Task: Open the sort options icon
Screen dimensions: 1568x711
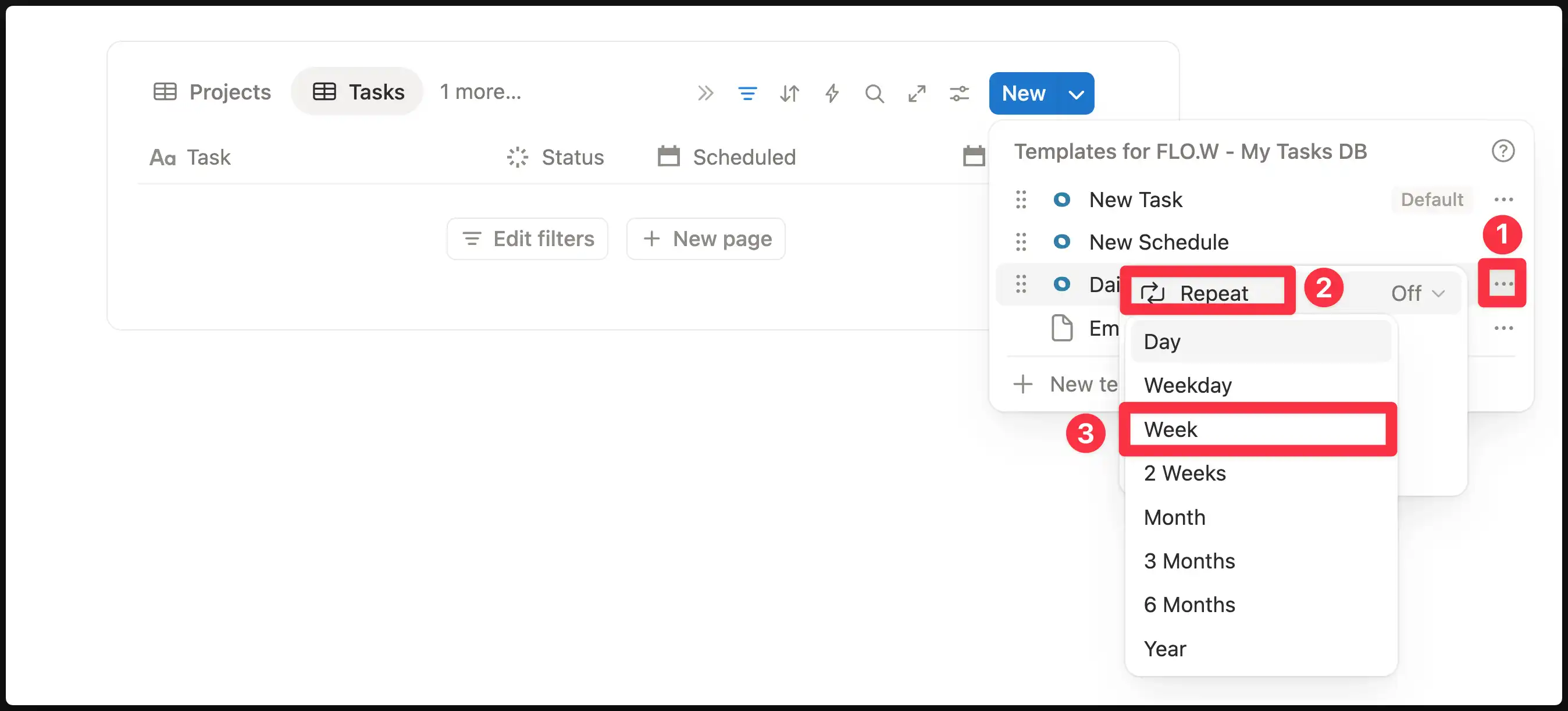Action: [x=789, y=93]
